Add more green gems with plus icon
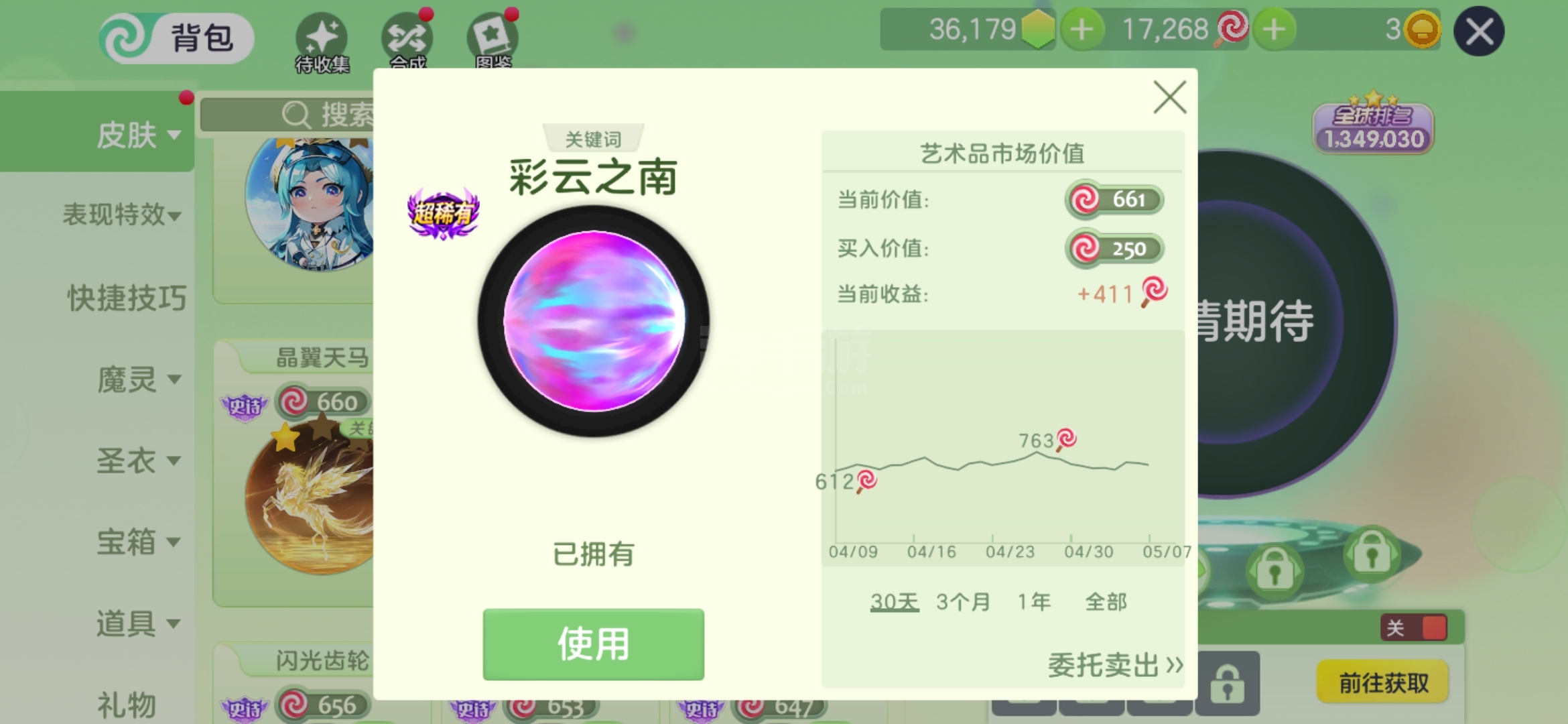 1082,29
